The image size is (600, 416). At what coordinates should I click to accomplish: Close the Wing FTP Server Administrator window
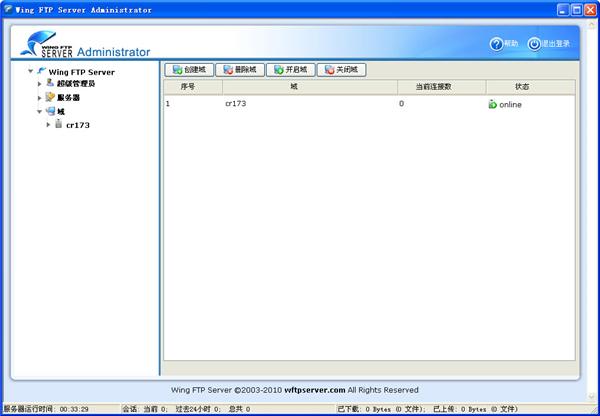click(x=590, y=10)
